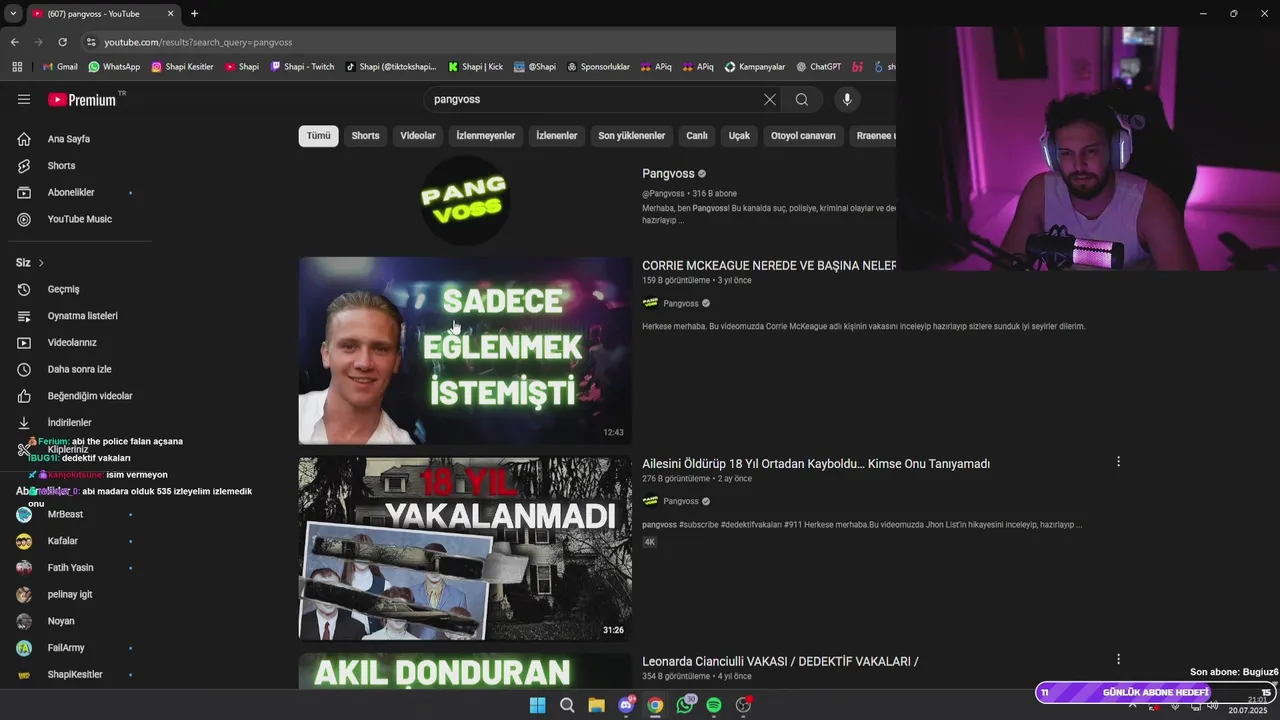Viewport: 1280px width, 720px height.
Task: Run search with magnifier button
Action: point(801,99)
